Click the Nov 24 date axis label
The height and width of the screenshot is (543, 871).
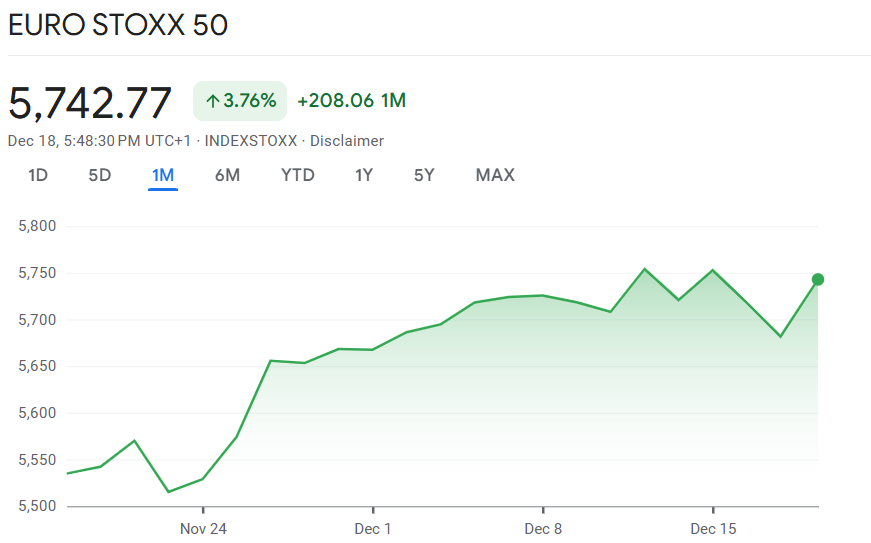(x=203, y=528)
